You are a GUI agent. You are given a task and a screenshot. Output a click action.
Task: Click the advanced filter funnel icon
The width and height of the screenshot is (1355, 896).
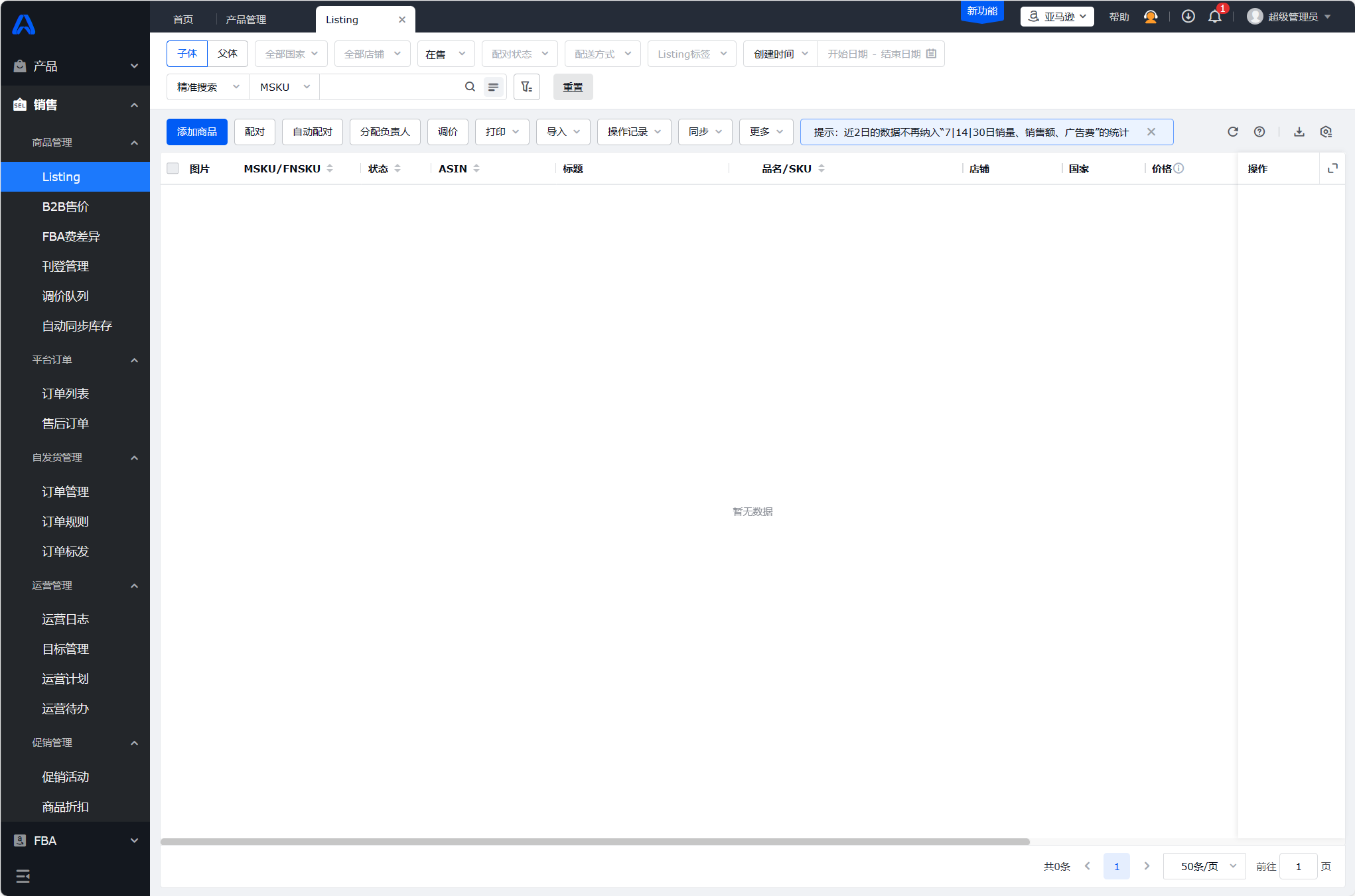coord(526,87)
